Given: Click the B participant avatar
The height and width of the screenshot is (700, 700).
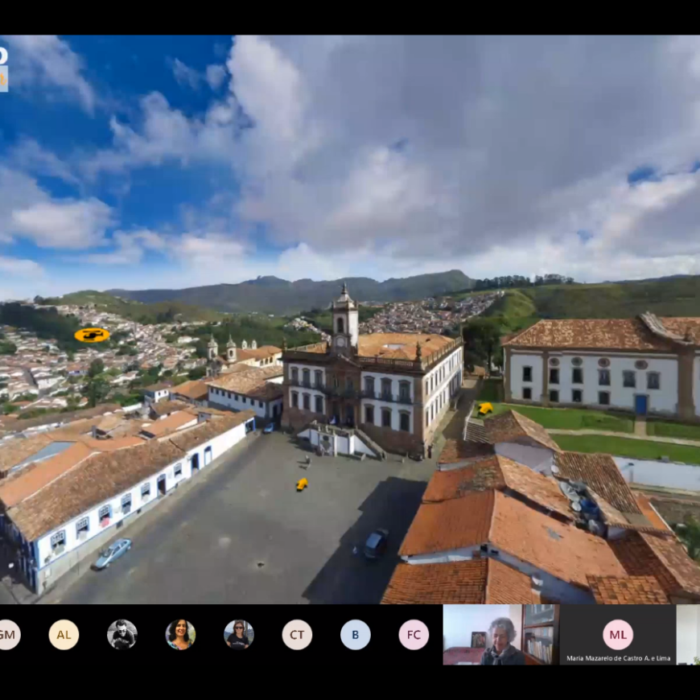Looking at the screenshot, I should point(355,635).
